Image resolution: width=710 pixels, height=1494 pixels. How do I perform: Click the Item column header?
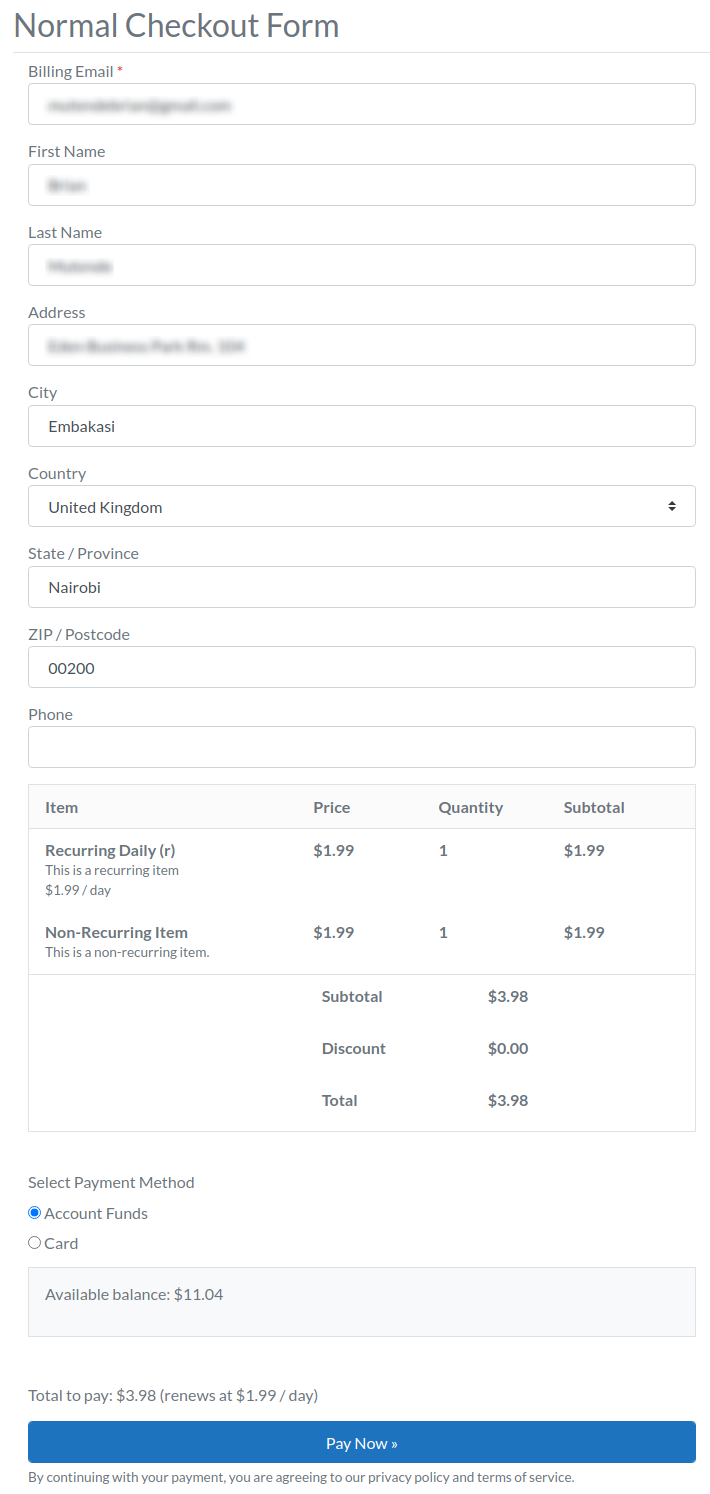coord(61,807)
